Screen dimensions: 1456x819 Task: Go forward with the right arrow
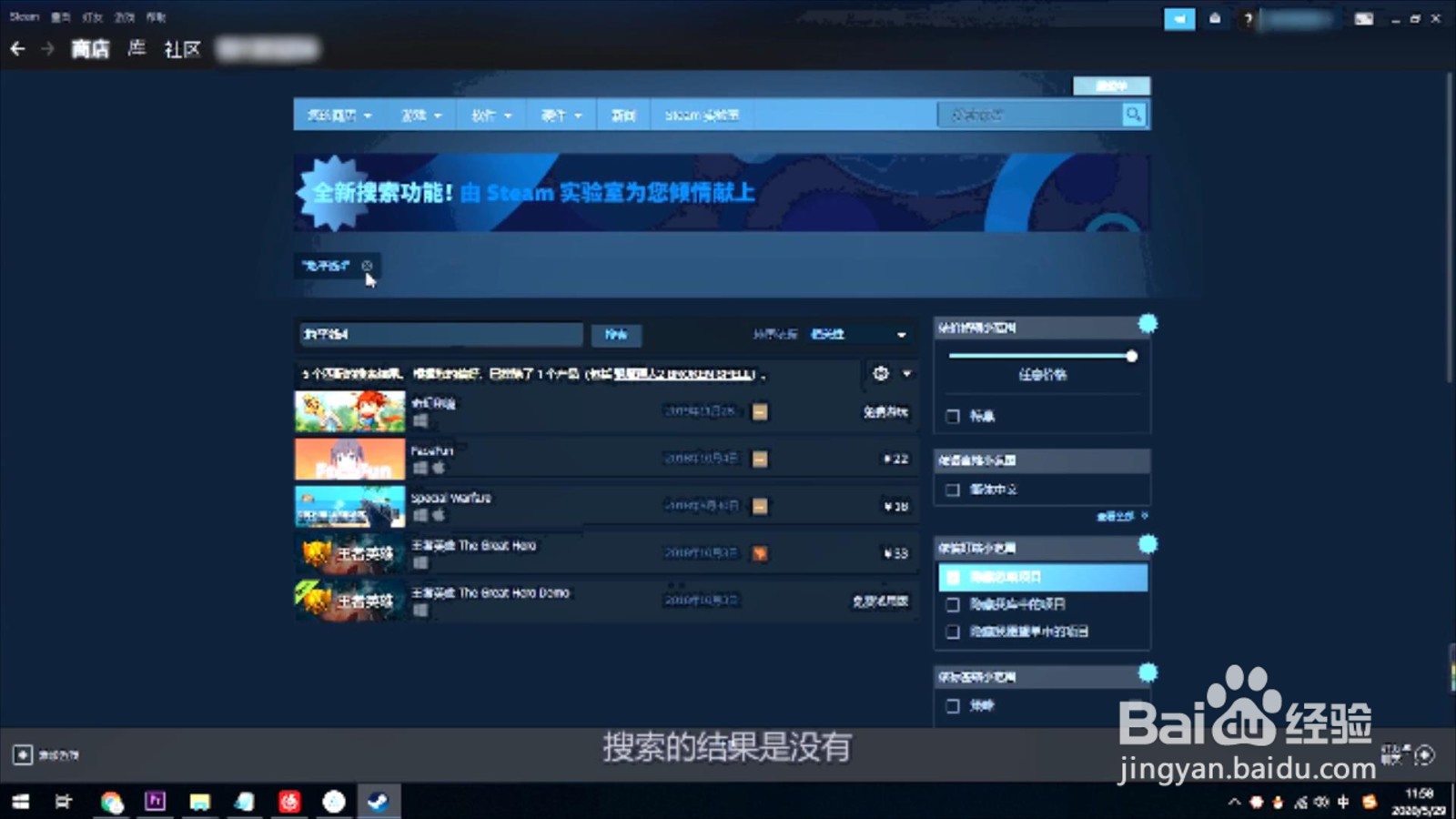click(x=48, y=49)
